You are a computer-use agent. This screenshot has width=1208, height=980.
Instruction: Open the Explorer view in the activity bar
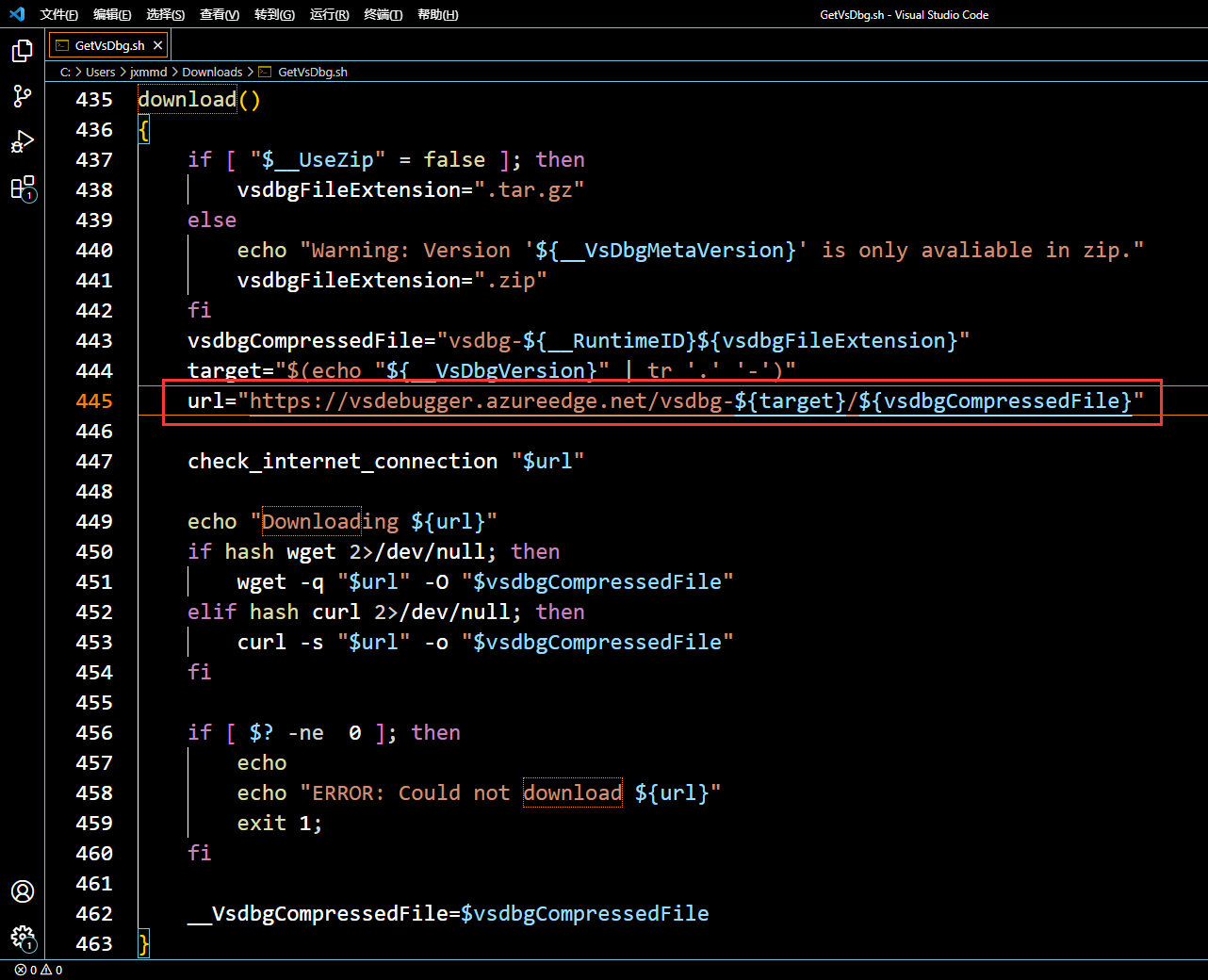(x=22, y=51)
